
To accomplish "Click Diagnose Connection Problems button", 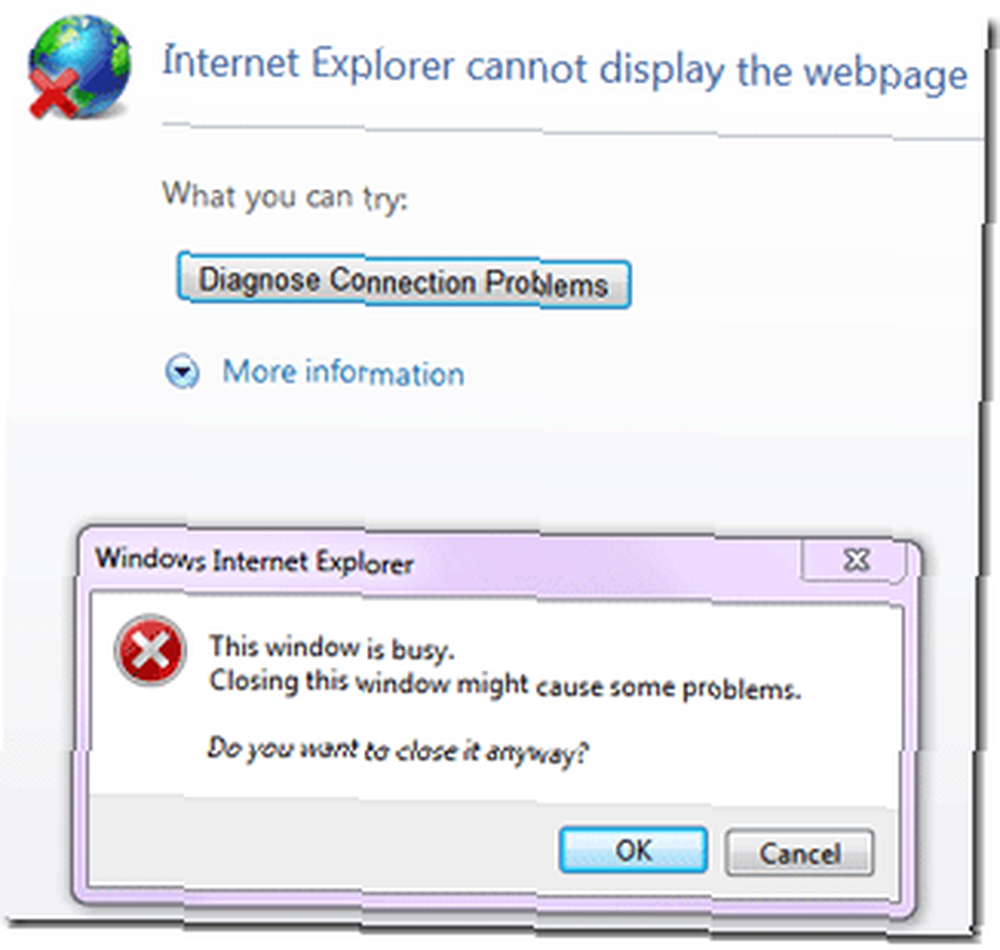I will (x=404, y=281).
